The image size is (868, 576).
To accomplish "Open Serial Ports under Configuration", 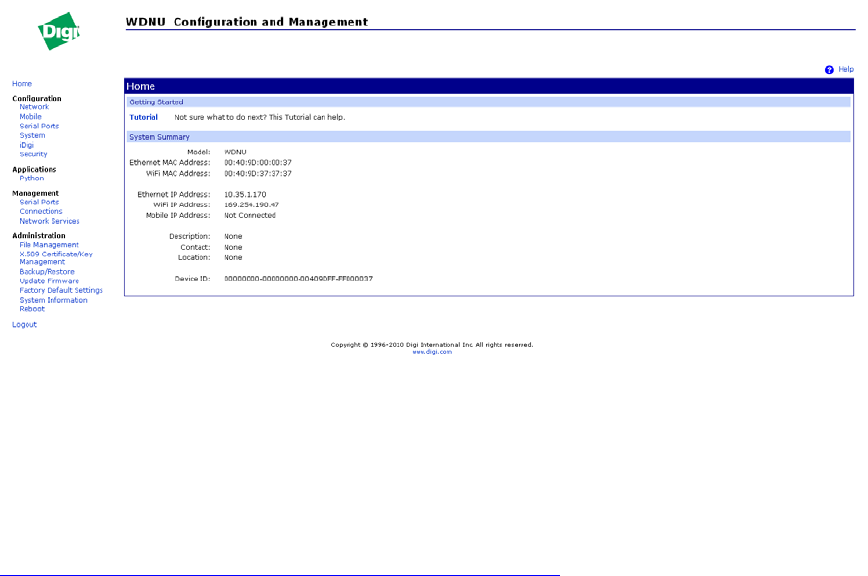I will 39,126.
